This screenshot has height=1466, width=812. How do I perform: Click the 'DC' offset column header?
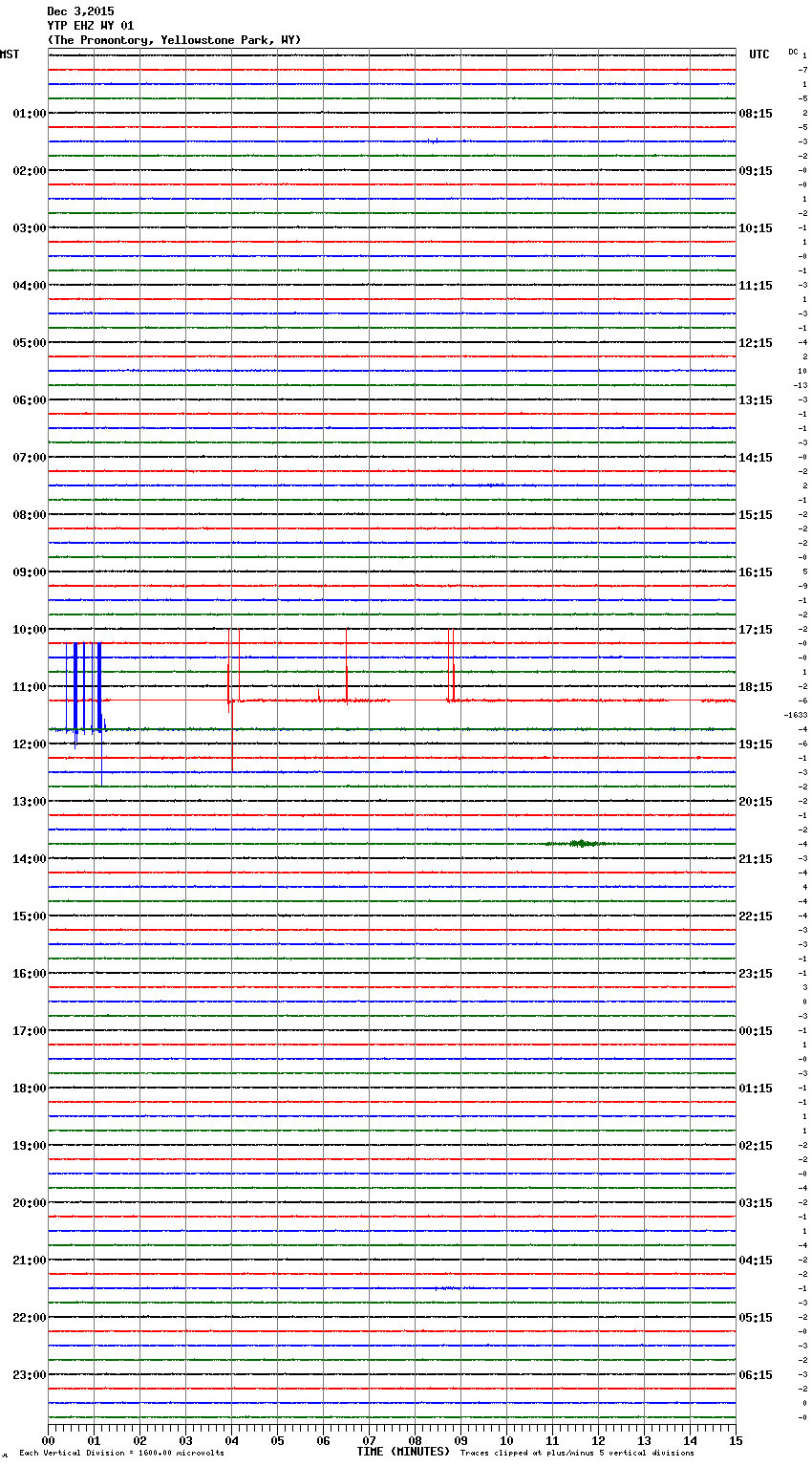793,52
